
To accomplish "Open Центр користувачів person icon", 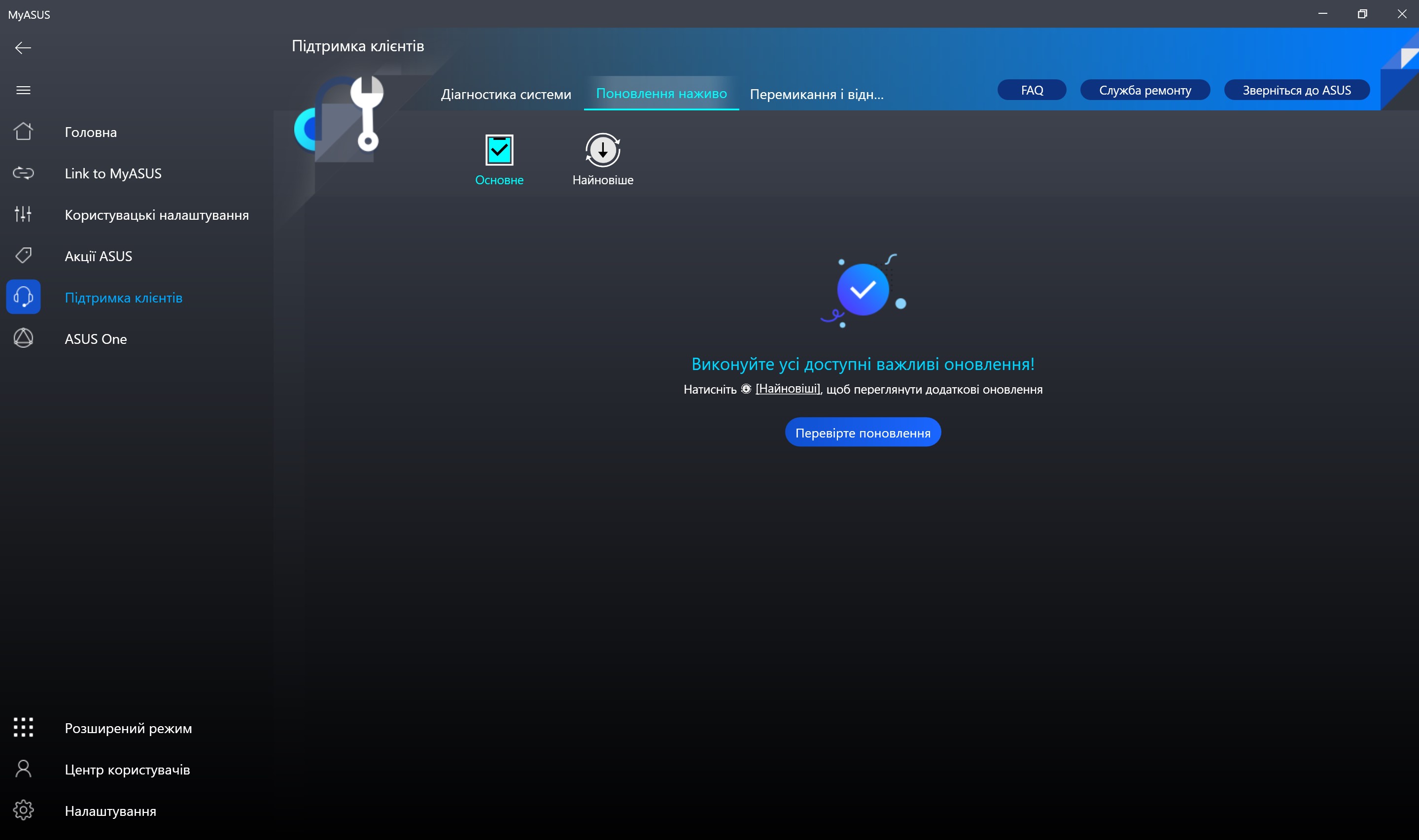I will click(x=23, y=769).
